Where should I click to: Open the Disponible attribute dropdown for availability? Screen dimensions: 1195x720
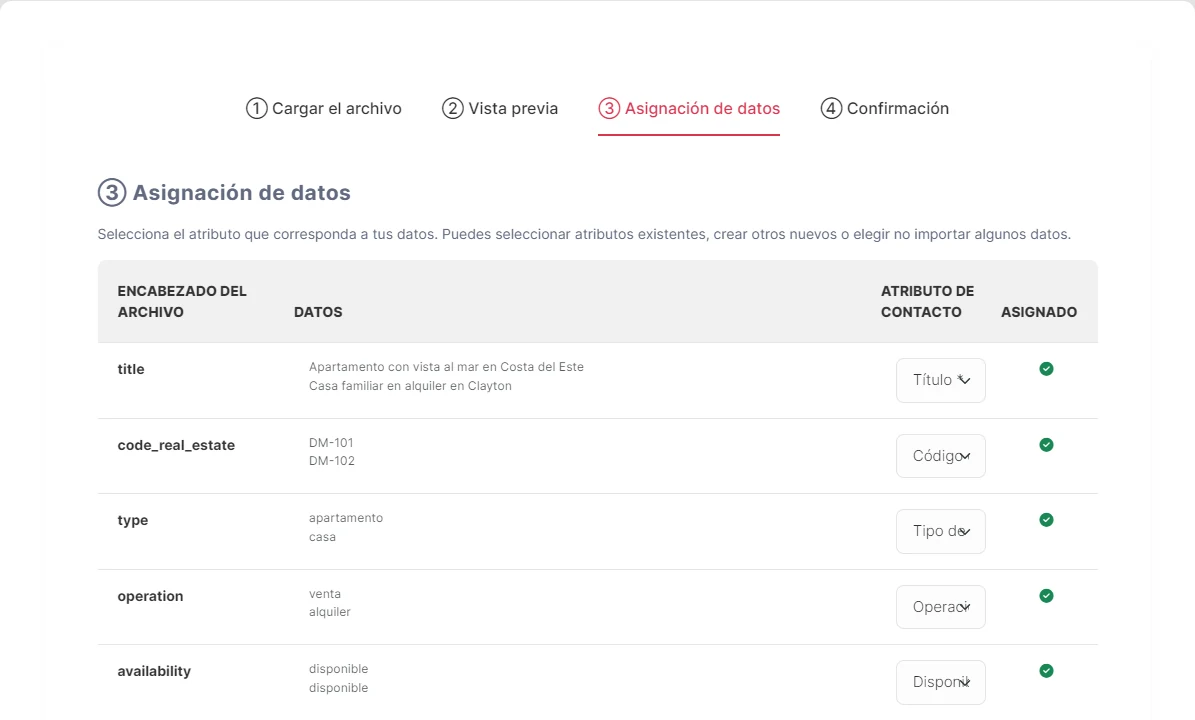[940, 682]
